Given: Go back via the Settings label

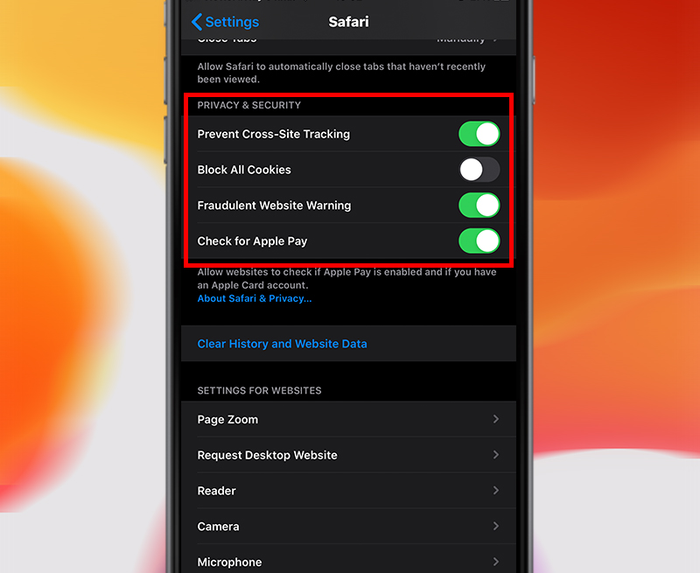Looking at the screenshot, I should [x=232, y=22].
